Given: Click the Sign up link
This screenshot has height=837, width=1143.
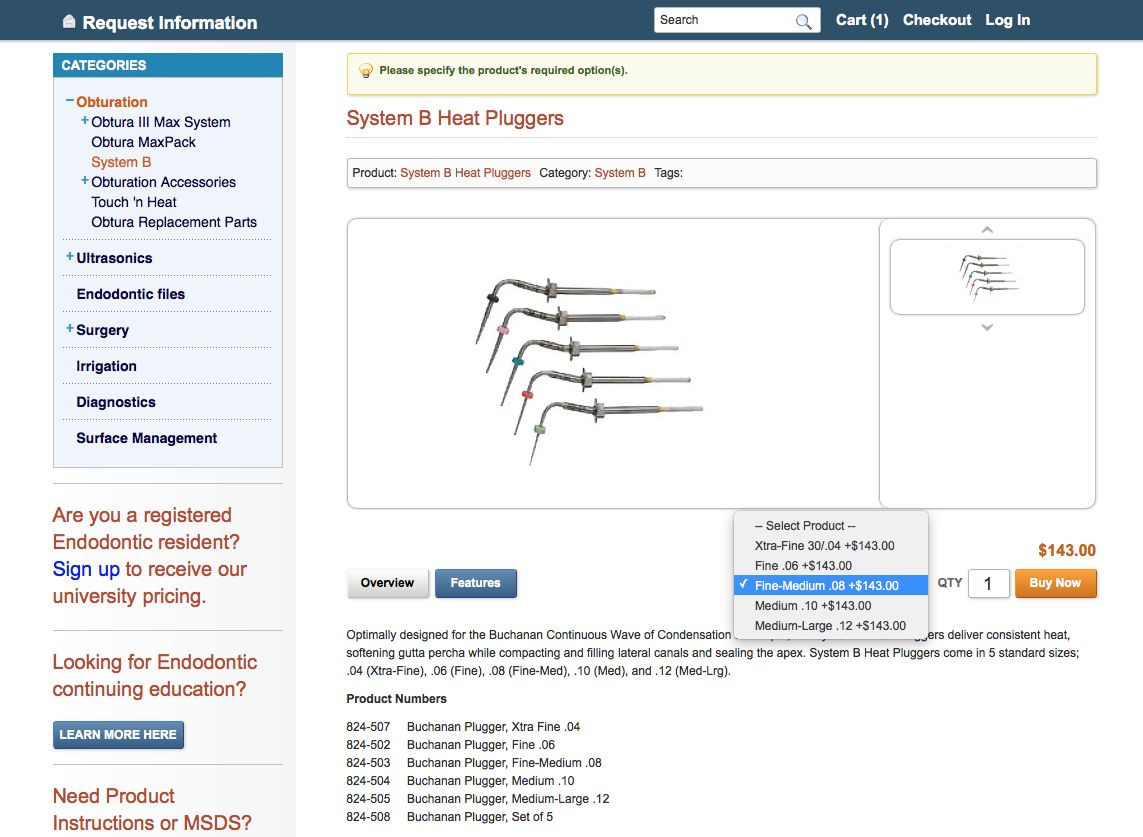Looking at the screenshot, I should [x=86, y=569].
